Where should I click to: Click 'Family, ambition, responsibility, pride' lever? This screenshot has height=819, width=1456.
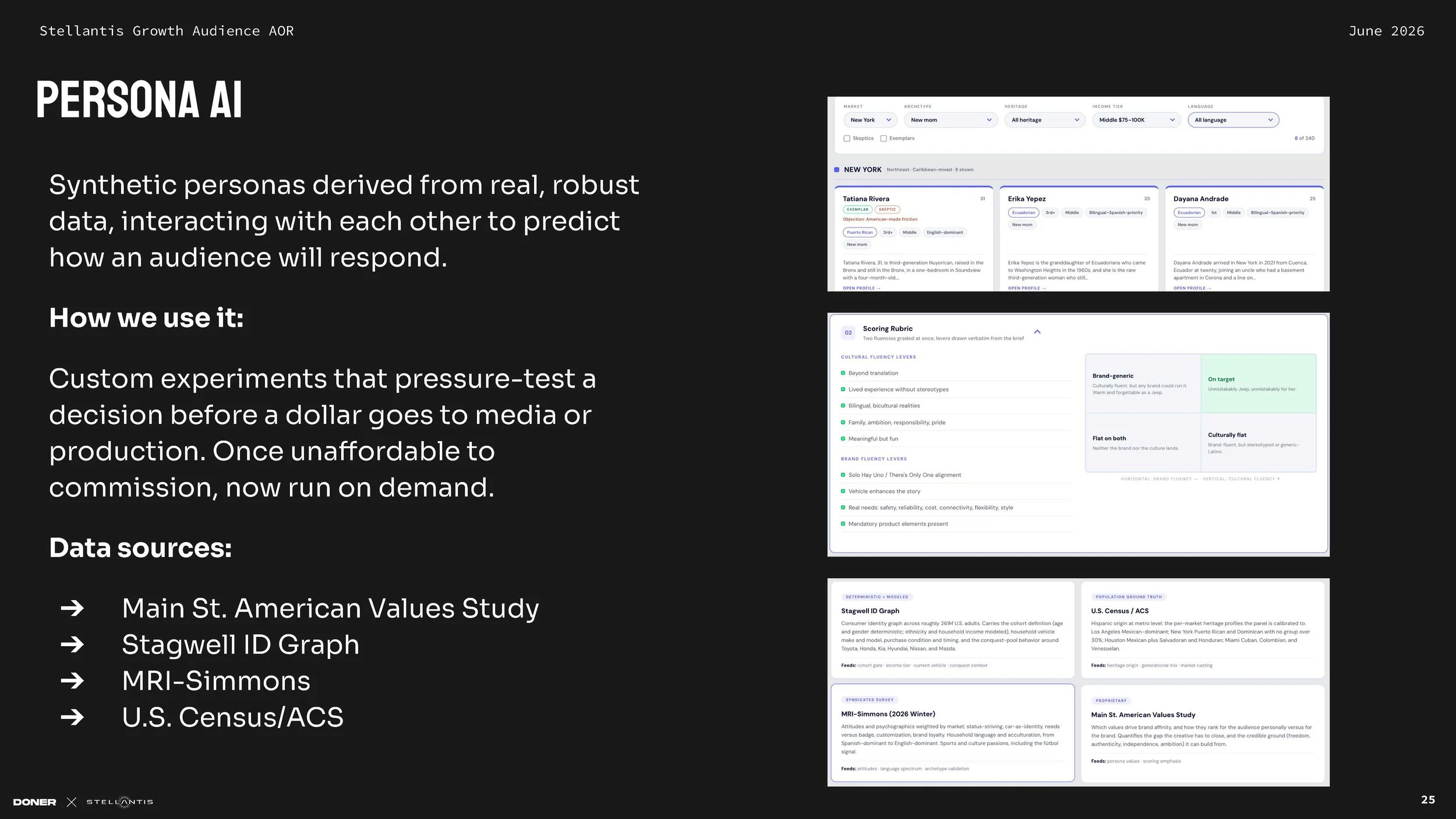(x=897, y=423)
